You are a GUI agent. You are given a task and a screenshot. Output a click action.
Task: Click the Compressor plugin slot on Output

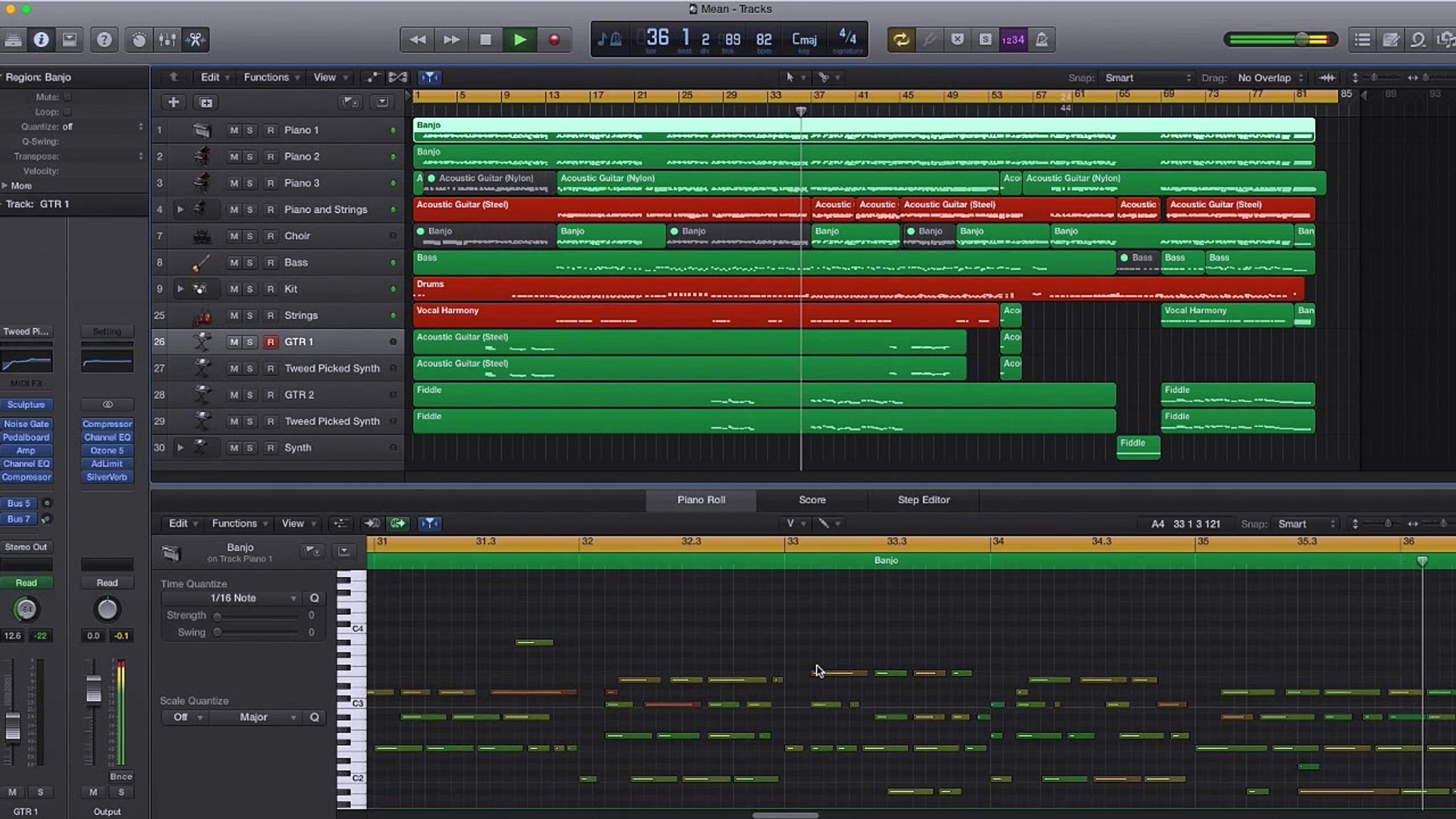point(107,424)
